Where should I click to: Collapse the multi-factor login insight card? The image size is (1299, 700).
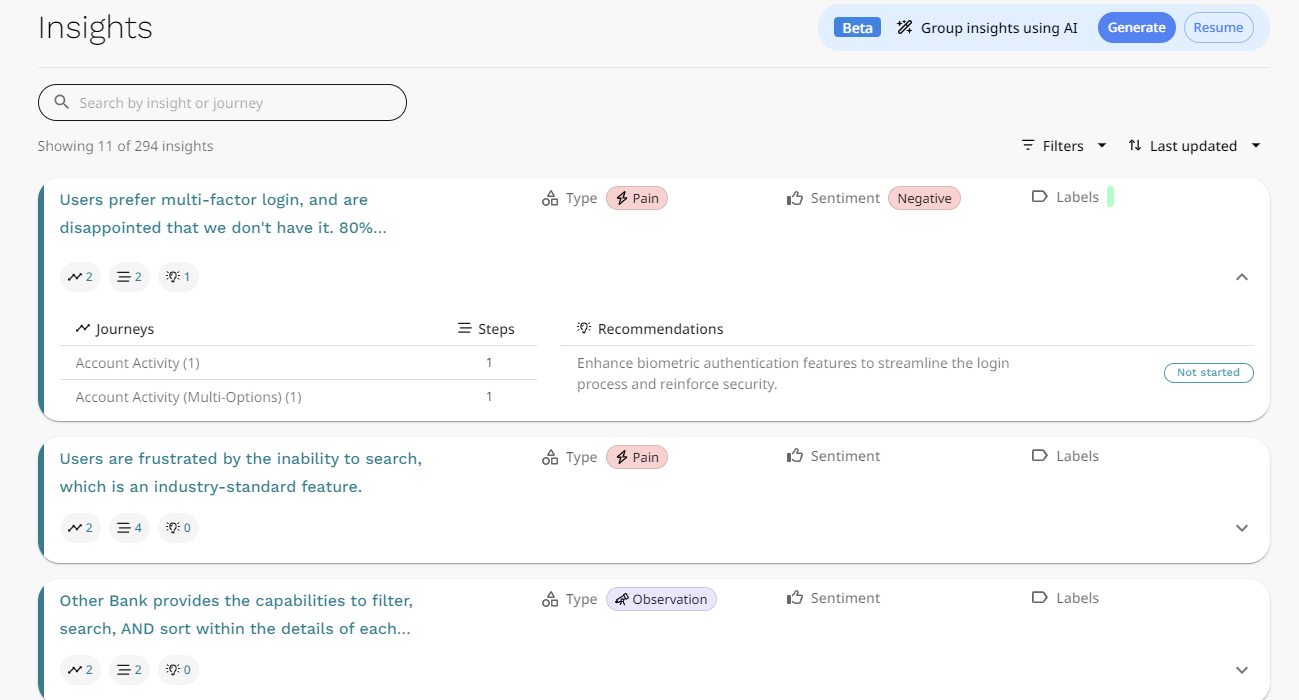tap(1241, 277)
